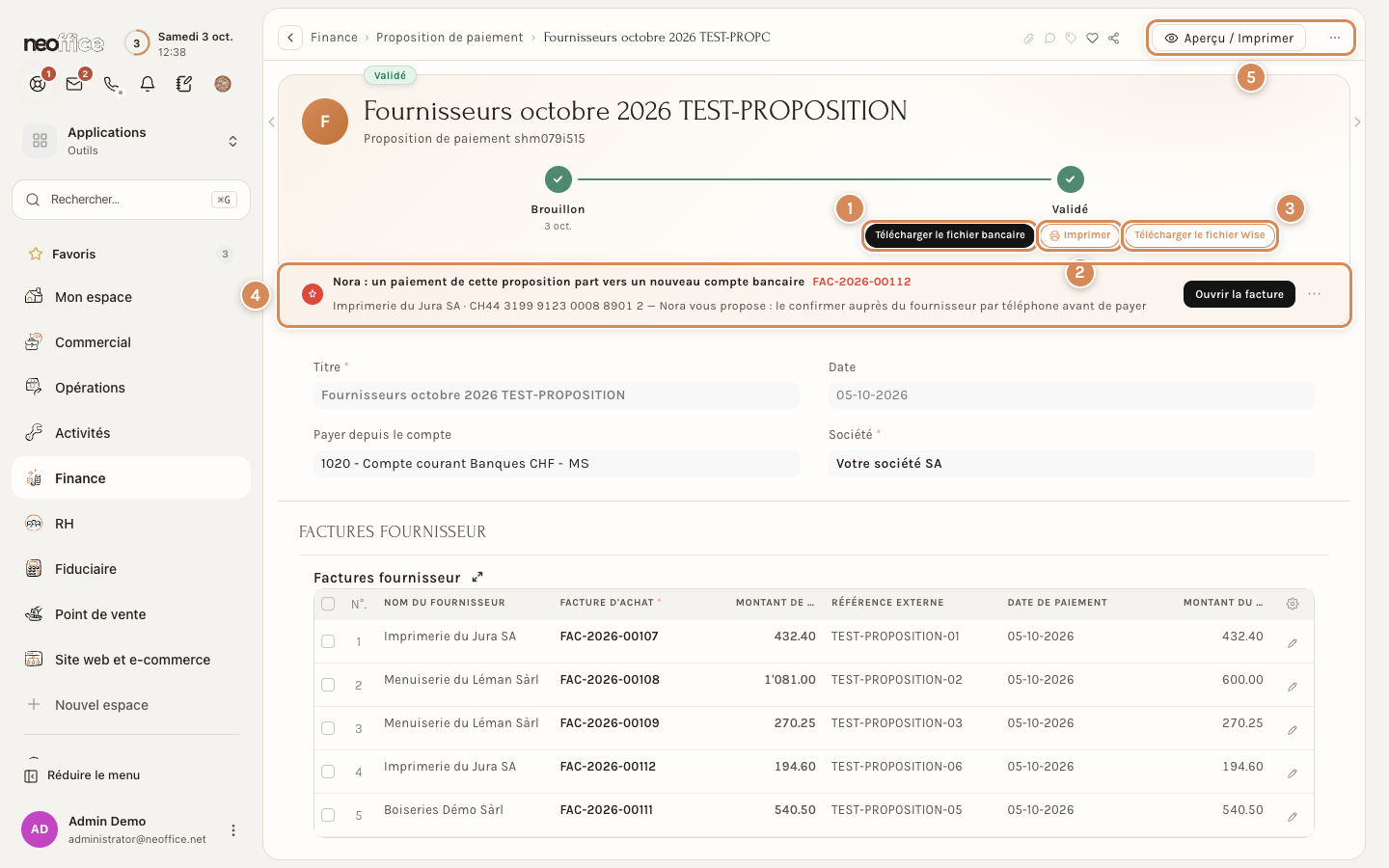Viewport: 1389px width, 868px height.
Task: Click the Société field Votre société SA
Action: coord(1071,464)
